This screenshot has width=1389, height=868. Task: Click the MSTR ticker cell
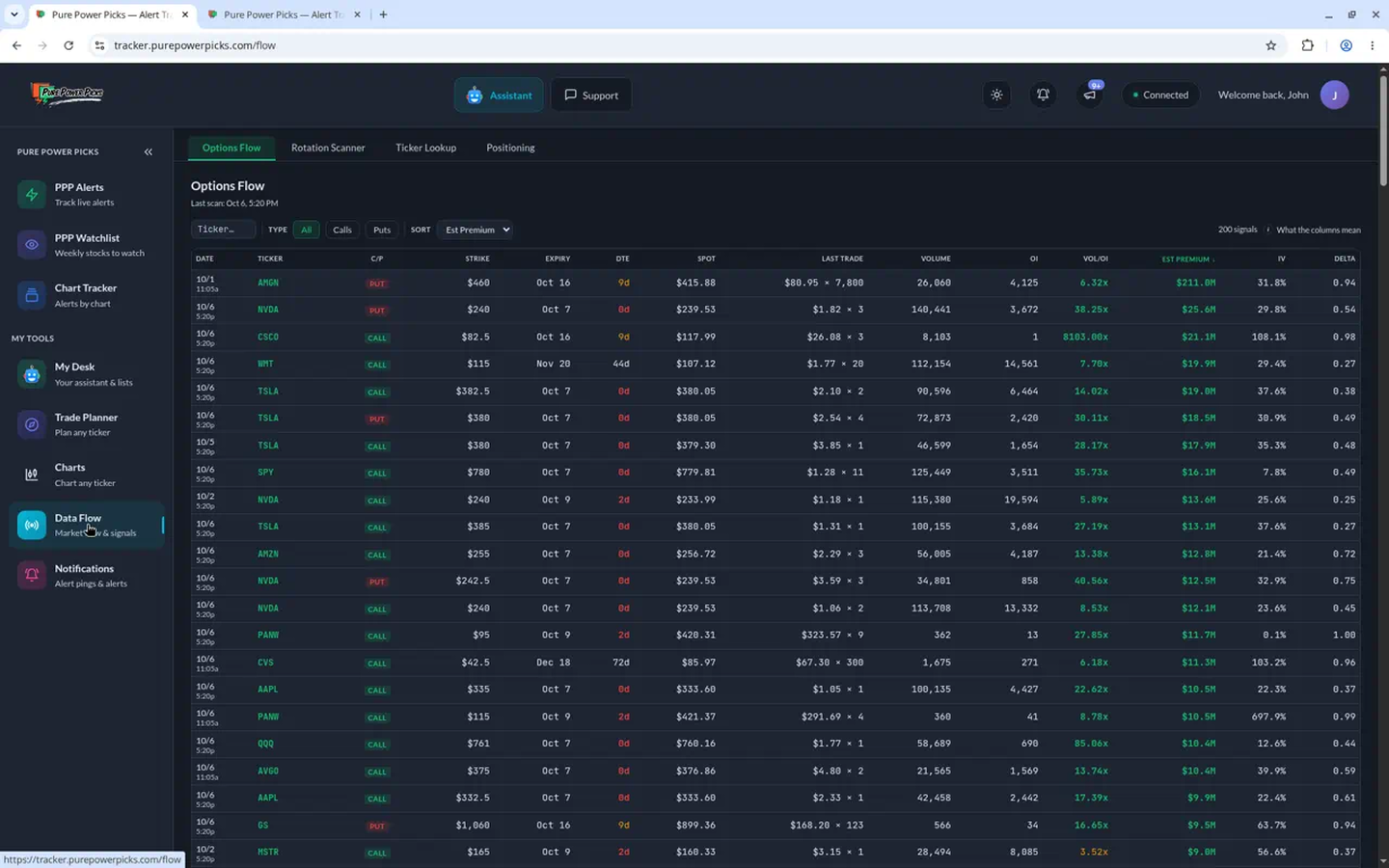[268, 853]
